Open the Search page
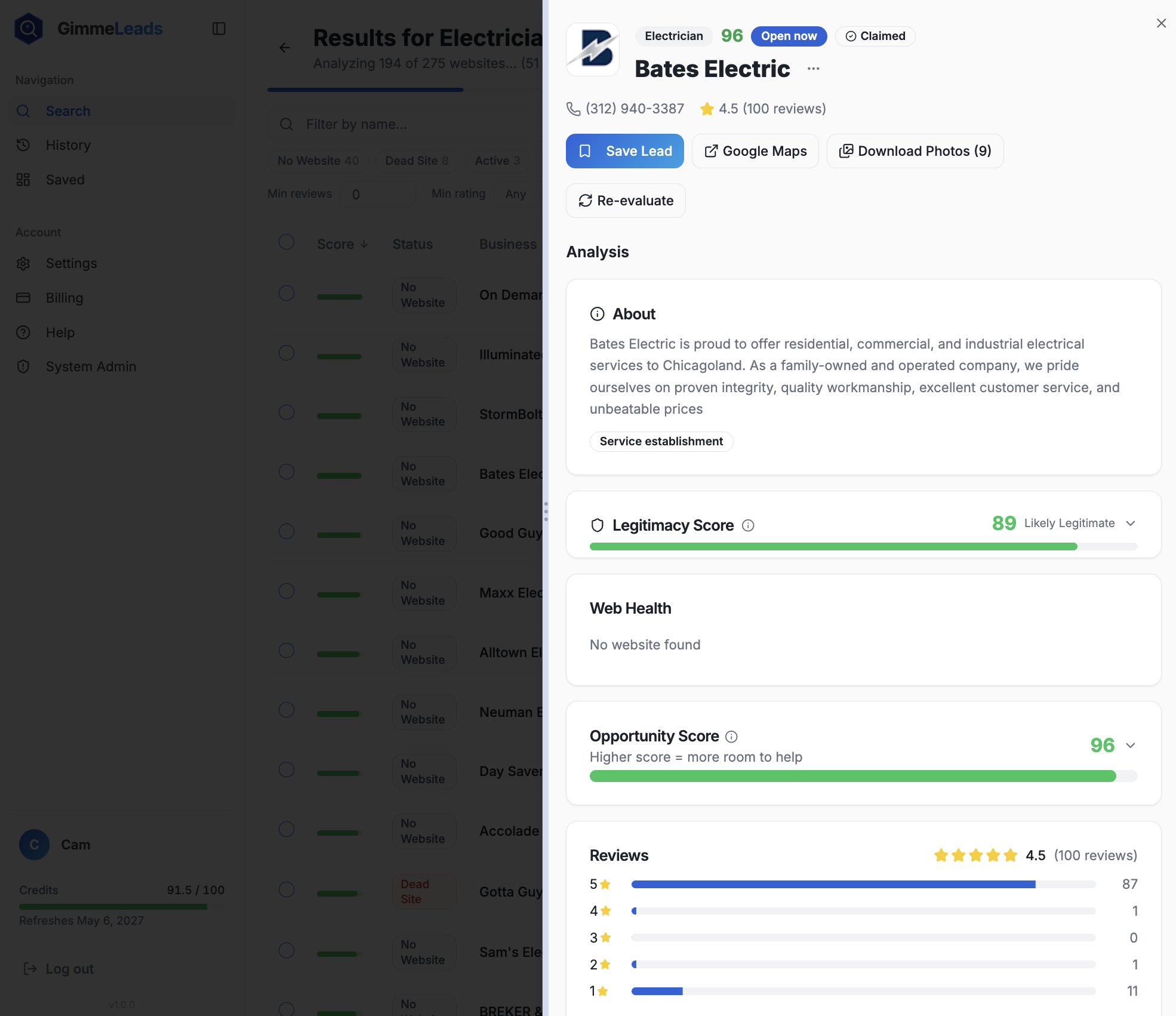This screenshot has height=1016, width=1176. [122, 111]
